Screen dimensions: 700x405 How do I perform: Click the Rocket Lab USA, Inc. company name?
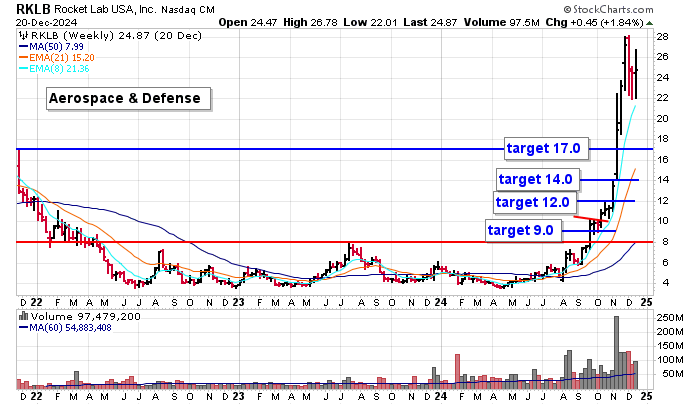[x=105, y=9]
